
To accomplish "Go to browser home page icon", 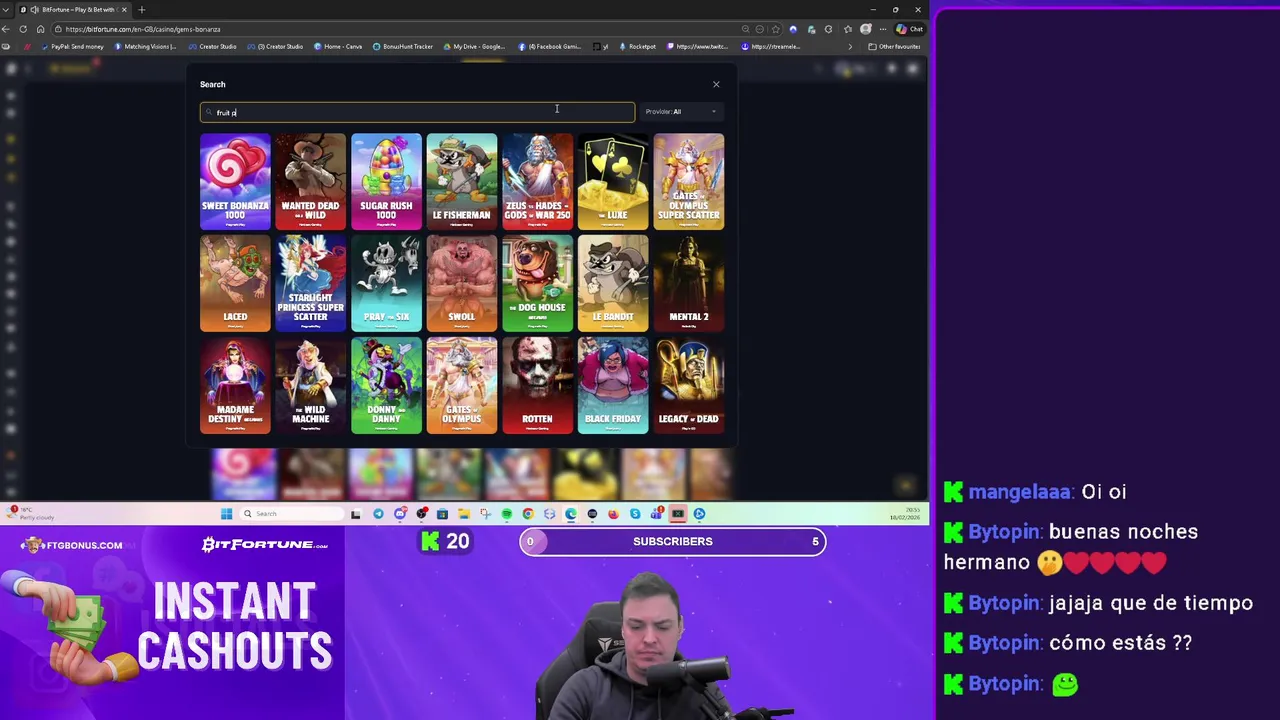I will click(39, 29).
